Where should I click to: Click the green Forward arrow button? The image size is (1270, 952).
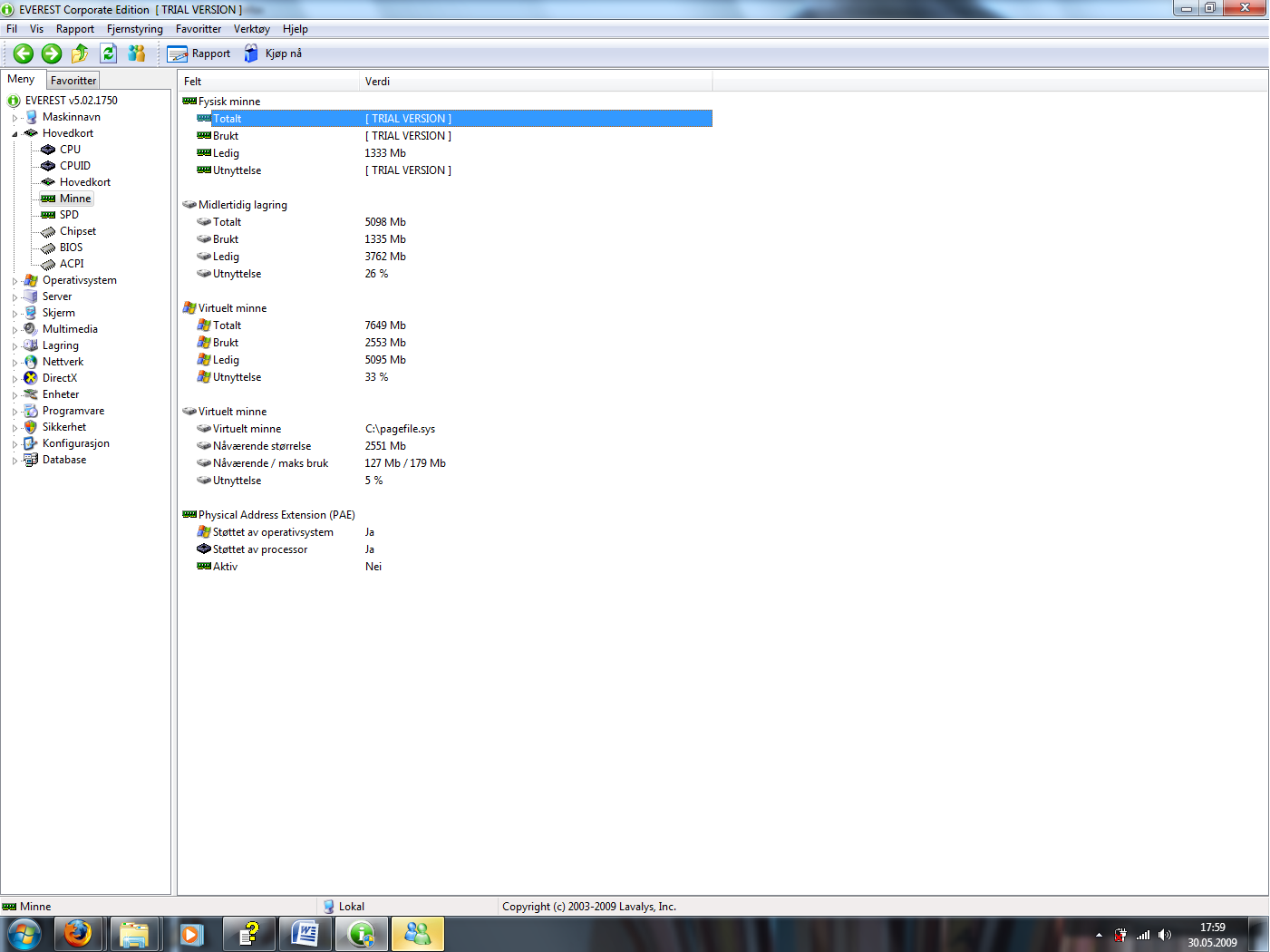tap(52, 53)
